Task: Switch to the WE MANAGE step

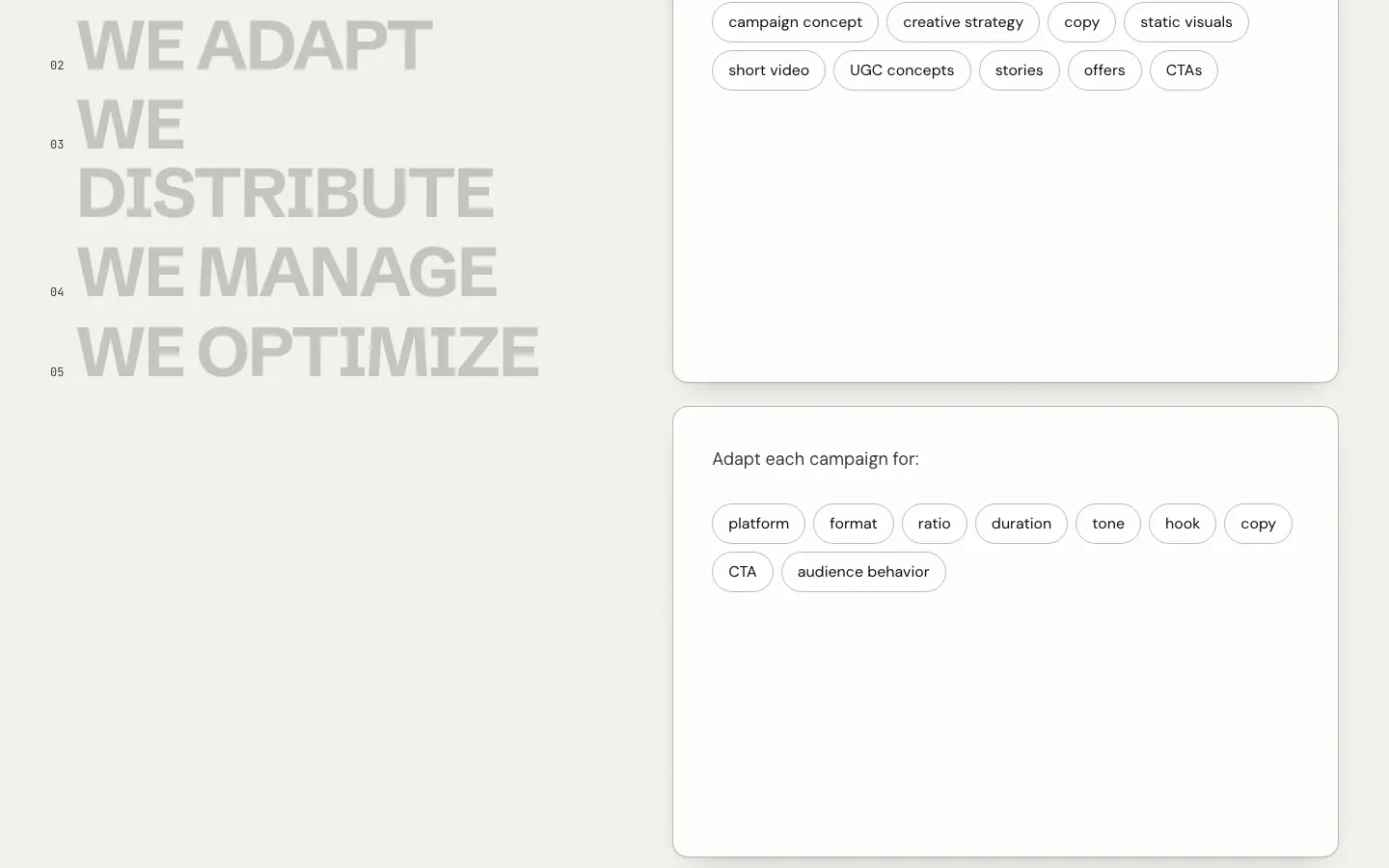Action: tap(286, 271)
